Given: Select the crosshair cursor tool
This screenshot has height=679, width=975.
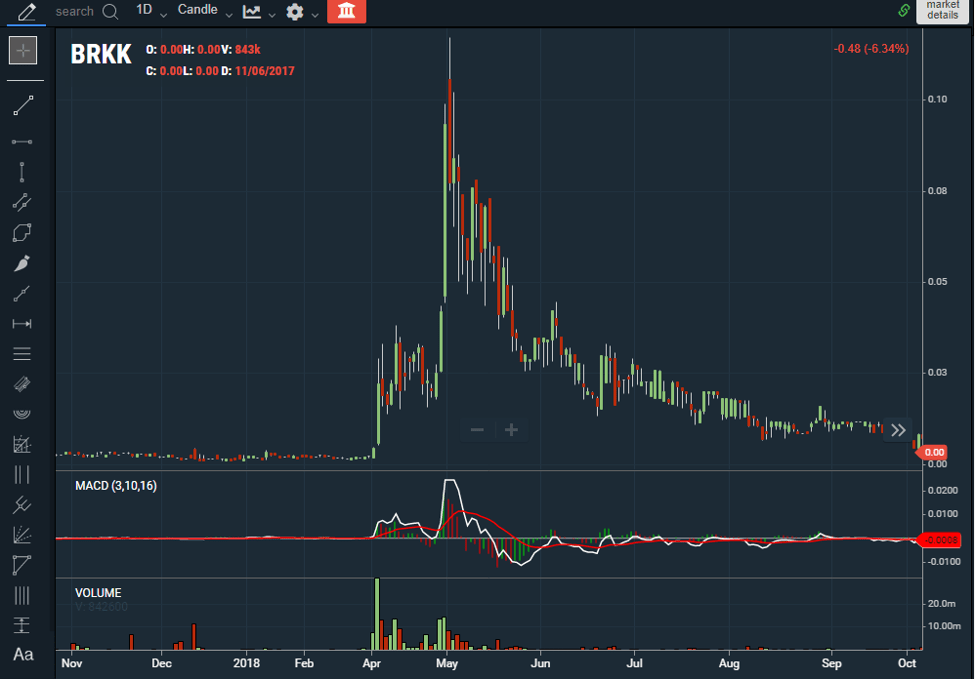Looking at the screenshot, I should [x=22, y=50].
